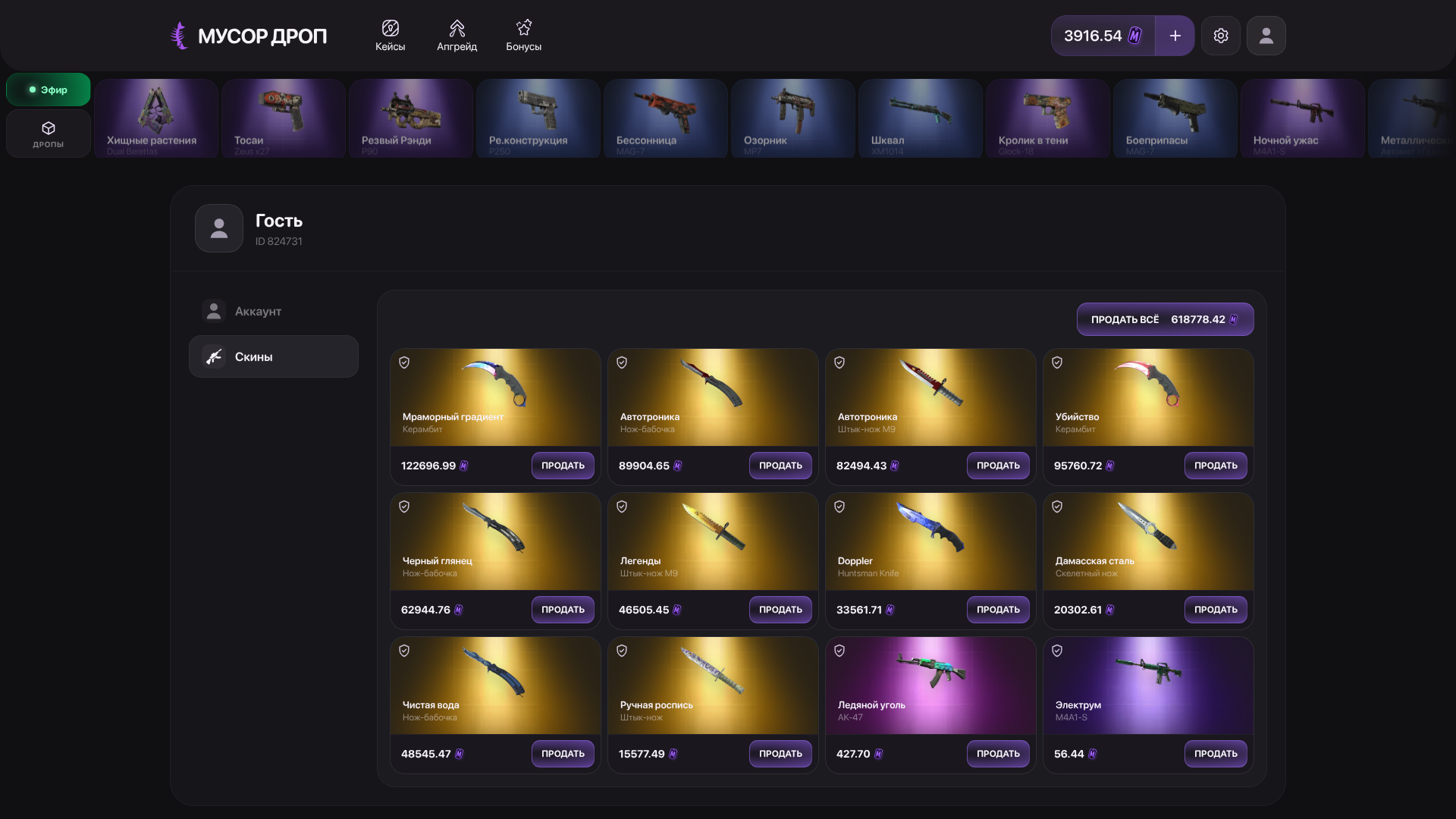Sell the Чистая вода Нож-бабочка

563,754
